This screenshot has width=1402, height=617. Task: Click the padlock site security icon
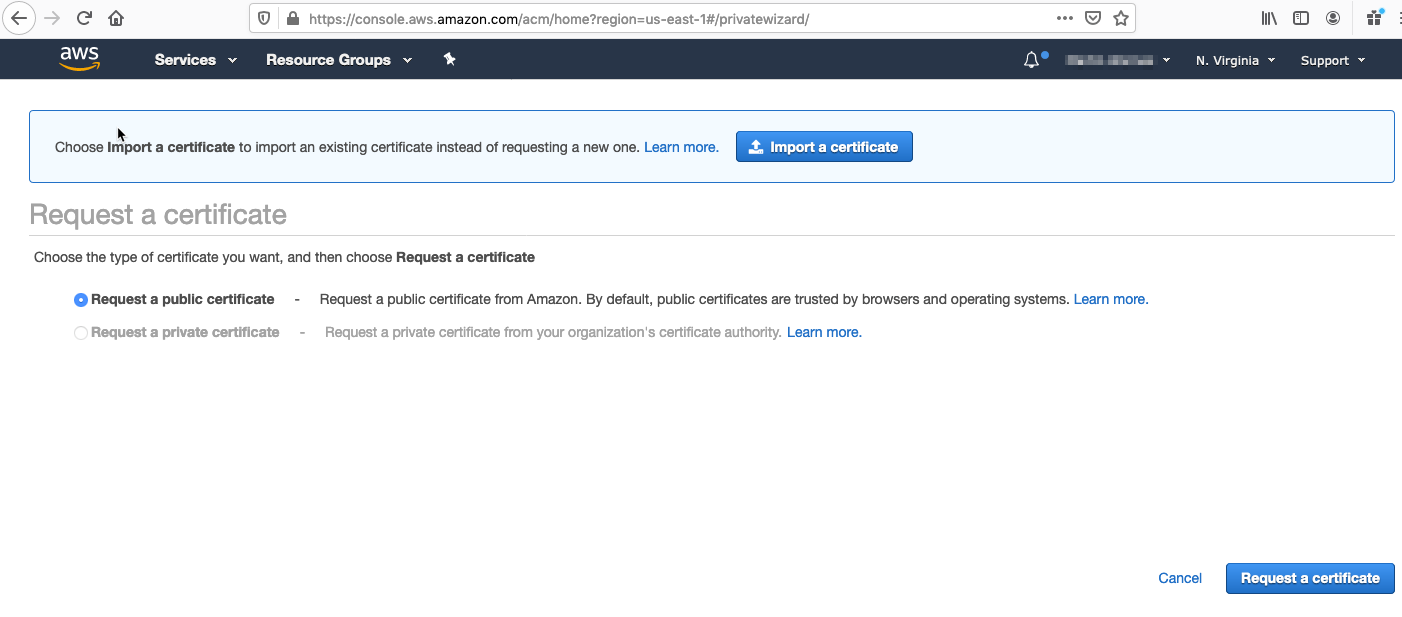coord(292,18)
